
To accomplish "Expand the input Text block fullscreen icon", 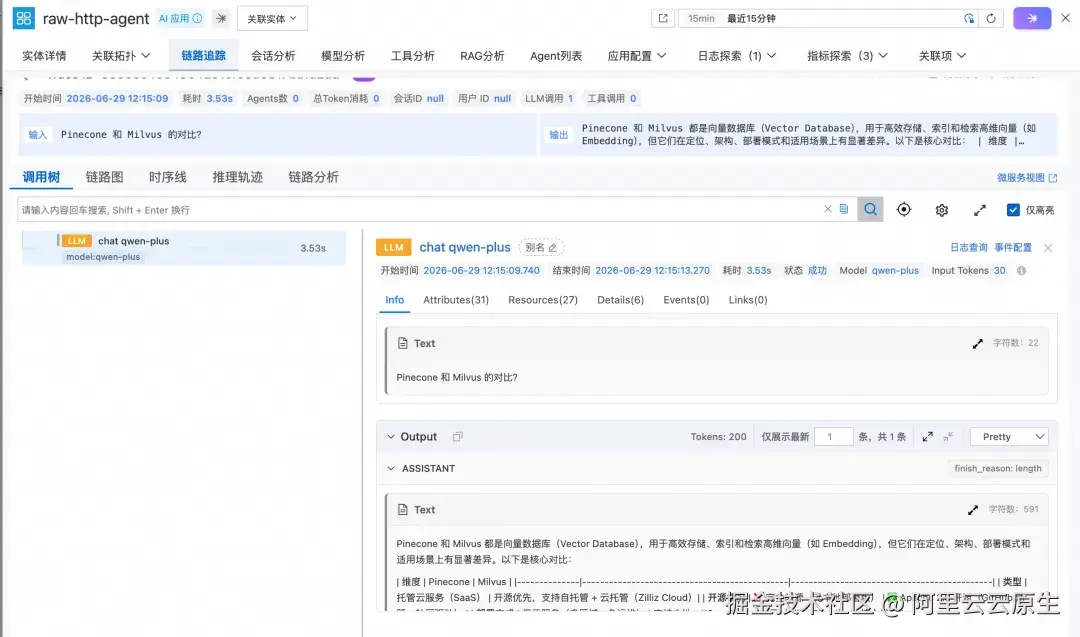I will (977, 343).
